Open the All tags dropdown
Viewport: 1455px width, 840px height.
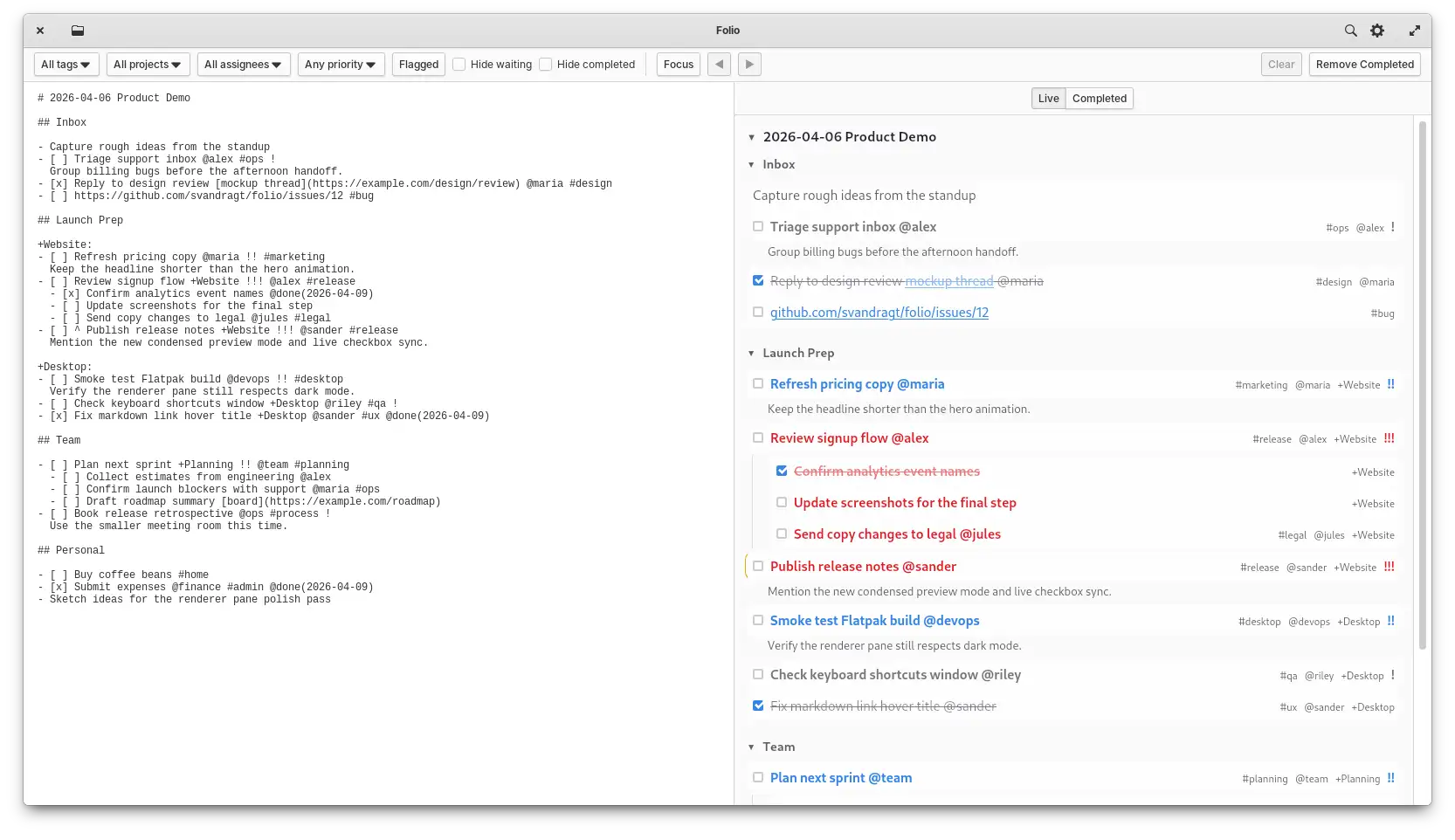click(66, 65)
